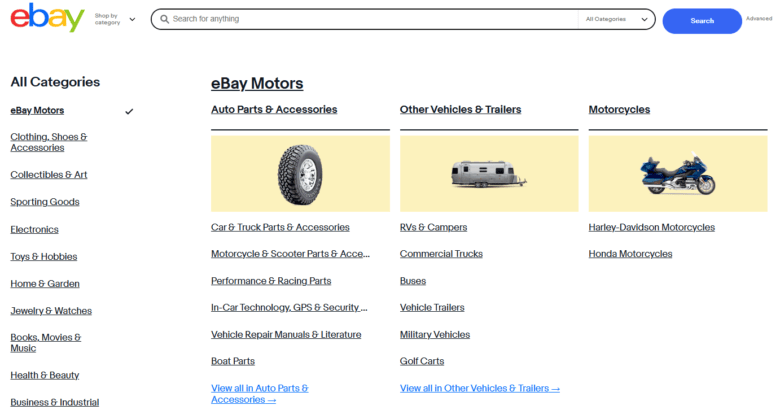Click the camper trailer image

pos(488,175)
